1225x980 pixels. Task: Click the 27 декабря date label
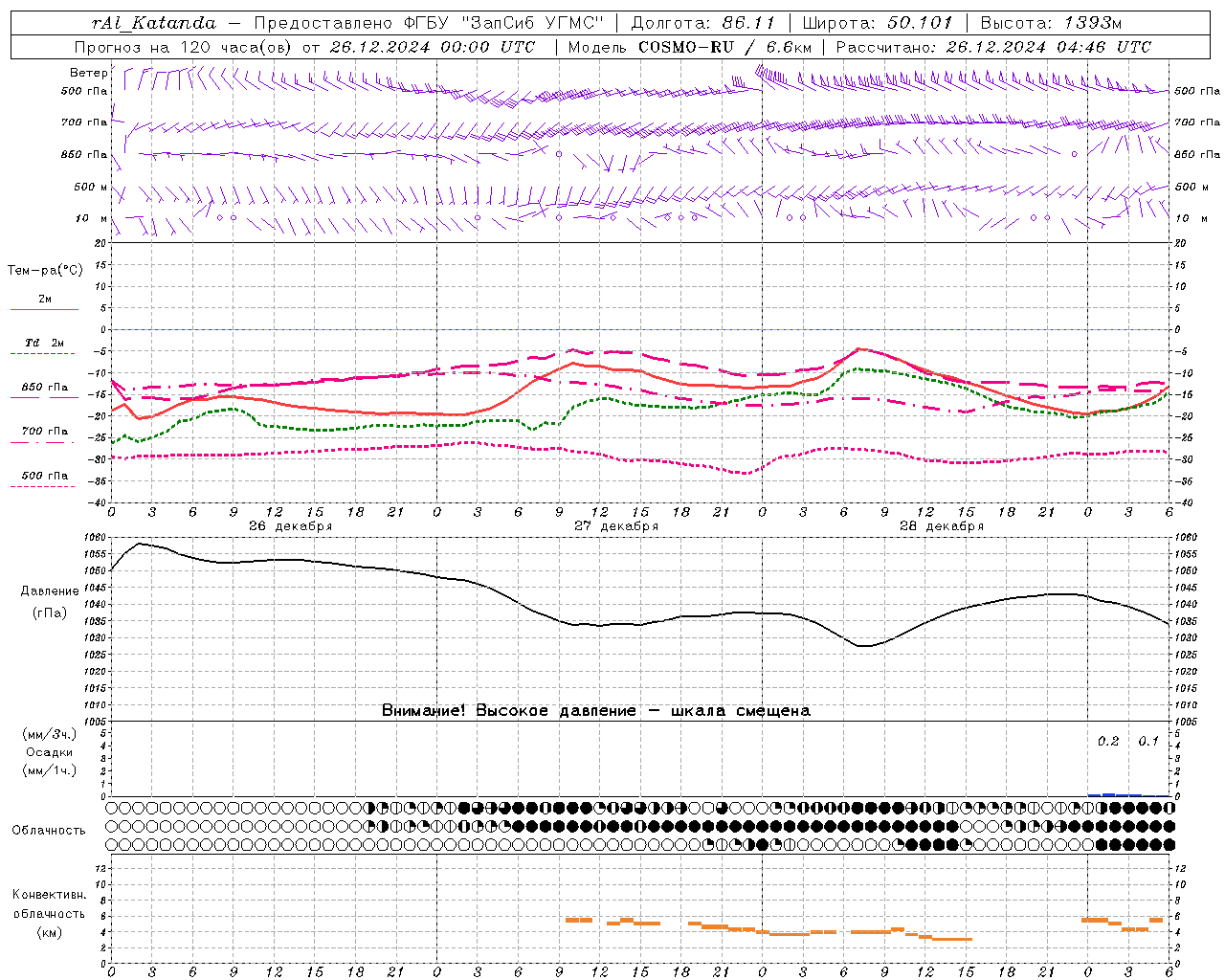[616, 526]
